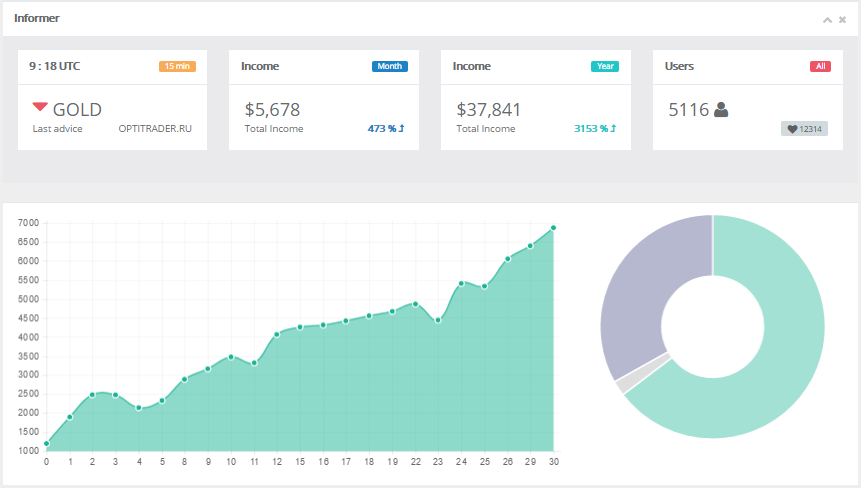Click the first data point at day 0
The height and width of the screenshot is (488, 861).
(47, 444)
